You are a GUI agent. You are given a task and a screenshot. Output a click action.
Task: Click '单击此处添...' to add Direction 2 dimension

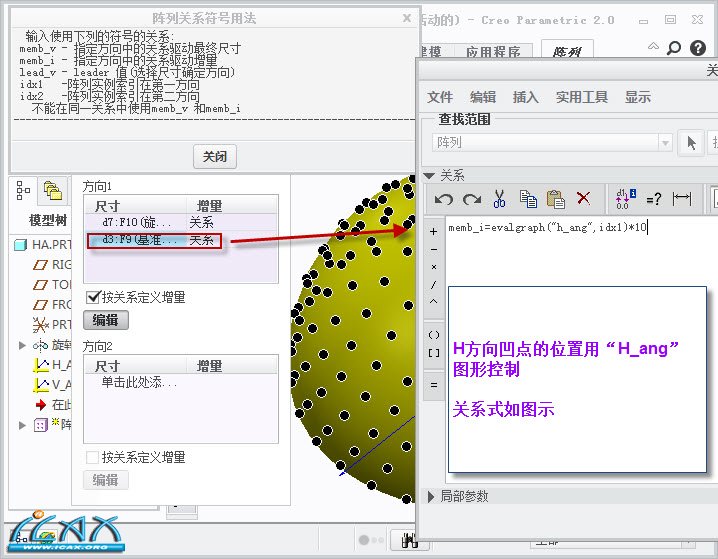pyautogui.click(x=139, y=382)
